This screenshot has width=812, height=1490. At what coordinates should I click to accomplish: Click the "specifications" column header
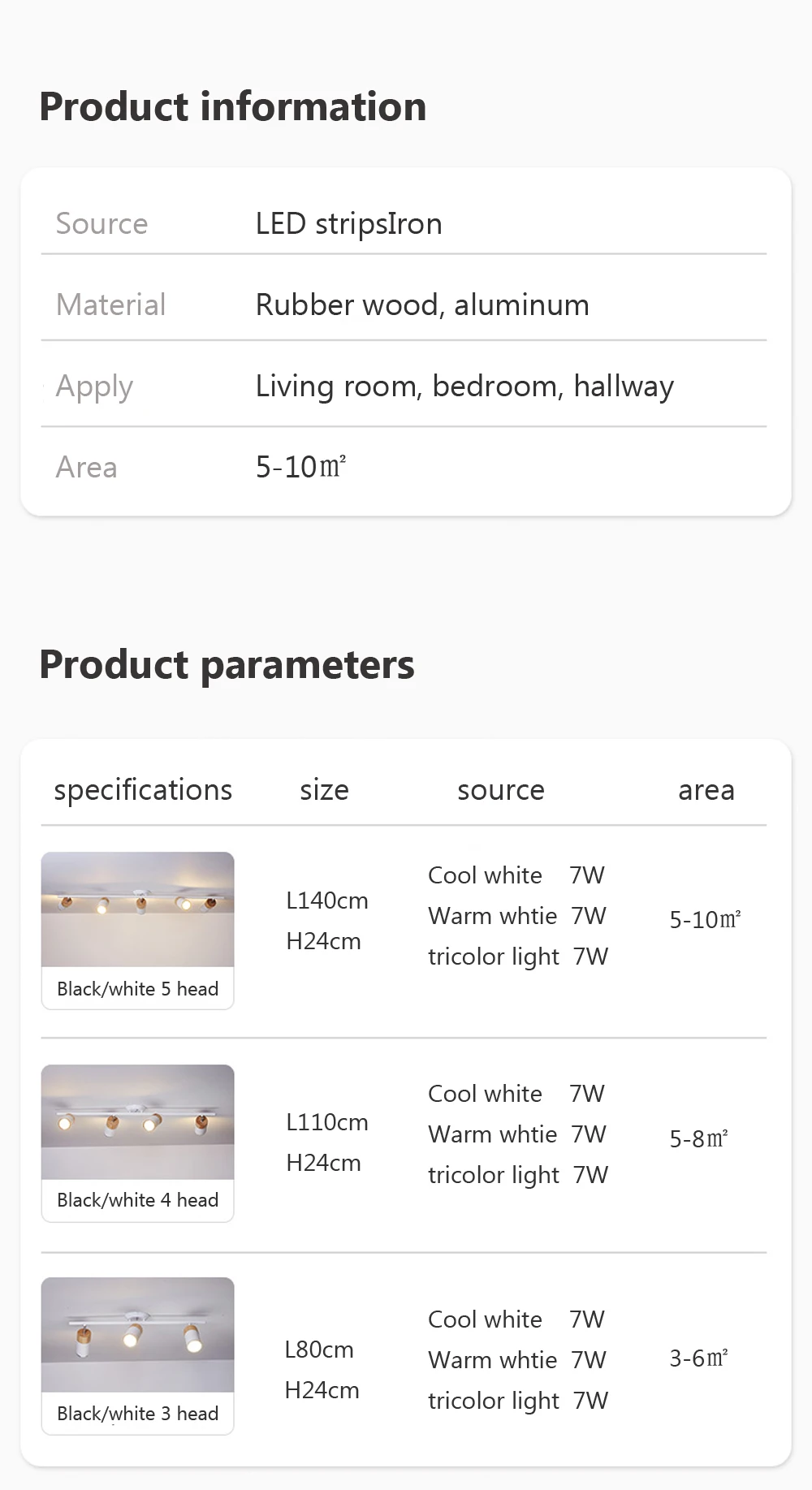[143, 790]
